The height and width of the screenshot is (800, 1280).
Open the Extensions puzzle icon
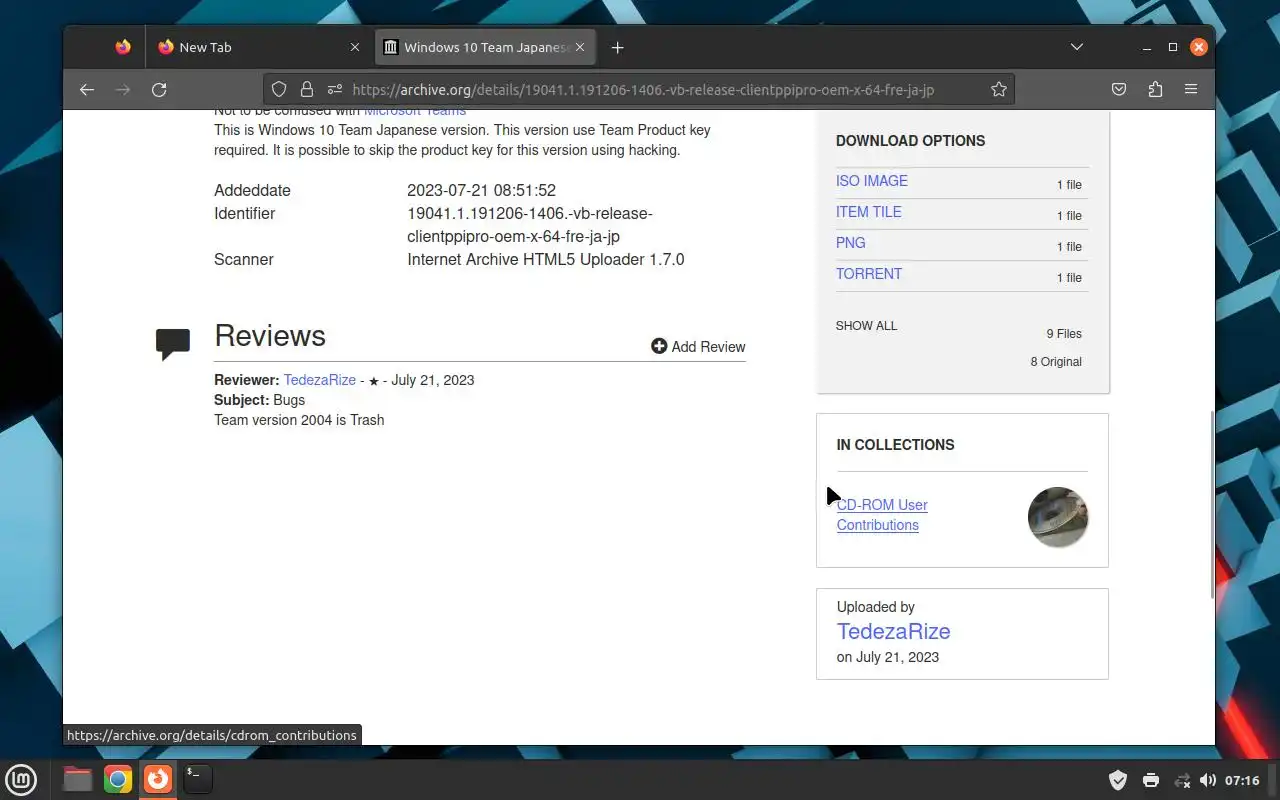tap(1155, 90)
